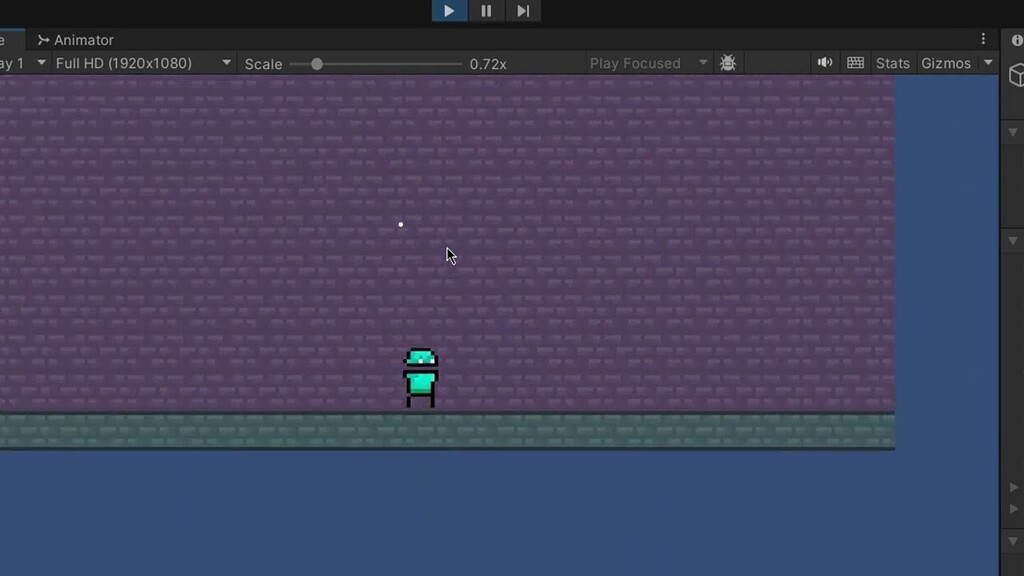Viewport: 1024px width, 576px height.
Task: Toggle Gizmos visibility in Game view
Action: (x=947, y=62)
